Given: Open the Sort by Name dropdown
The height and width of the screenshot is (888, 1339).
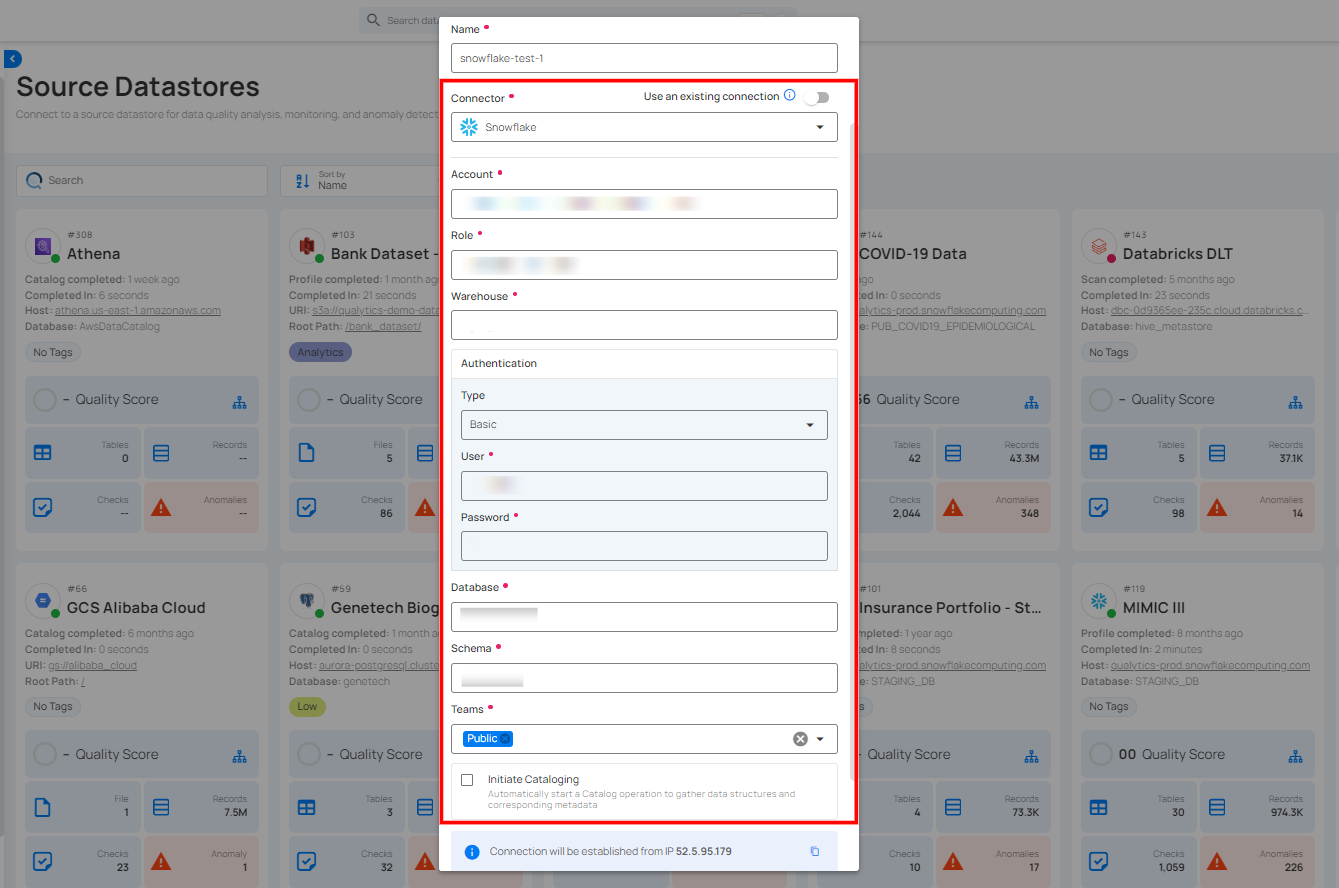Looking at the screenshot, I should tap(360, 180).
